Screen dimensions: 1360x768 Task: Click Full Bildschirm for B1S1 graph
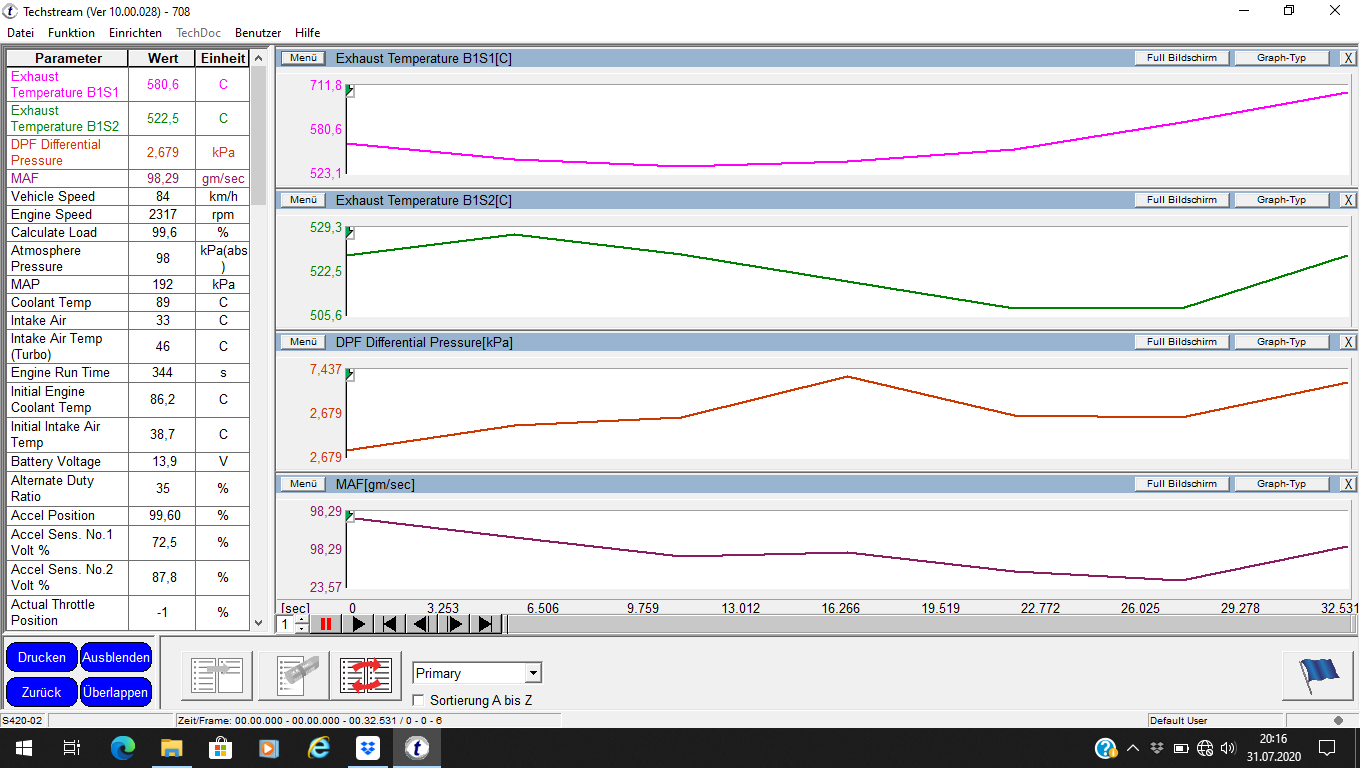(1182, 58)
